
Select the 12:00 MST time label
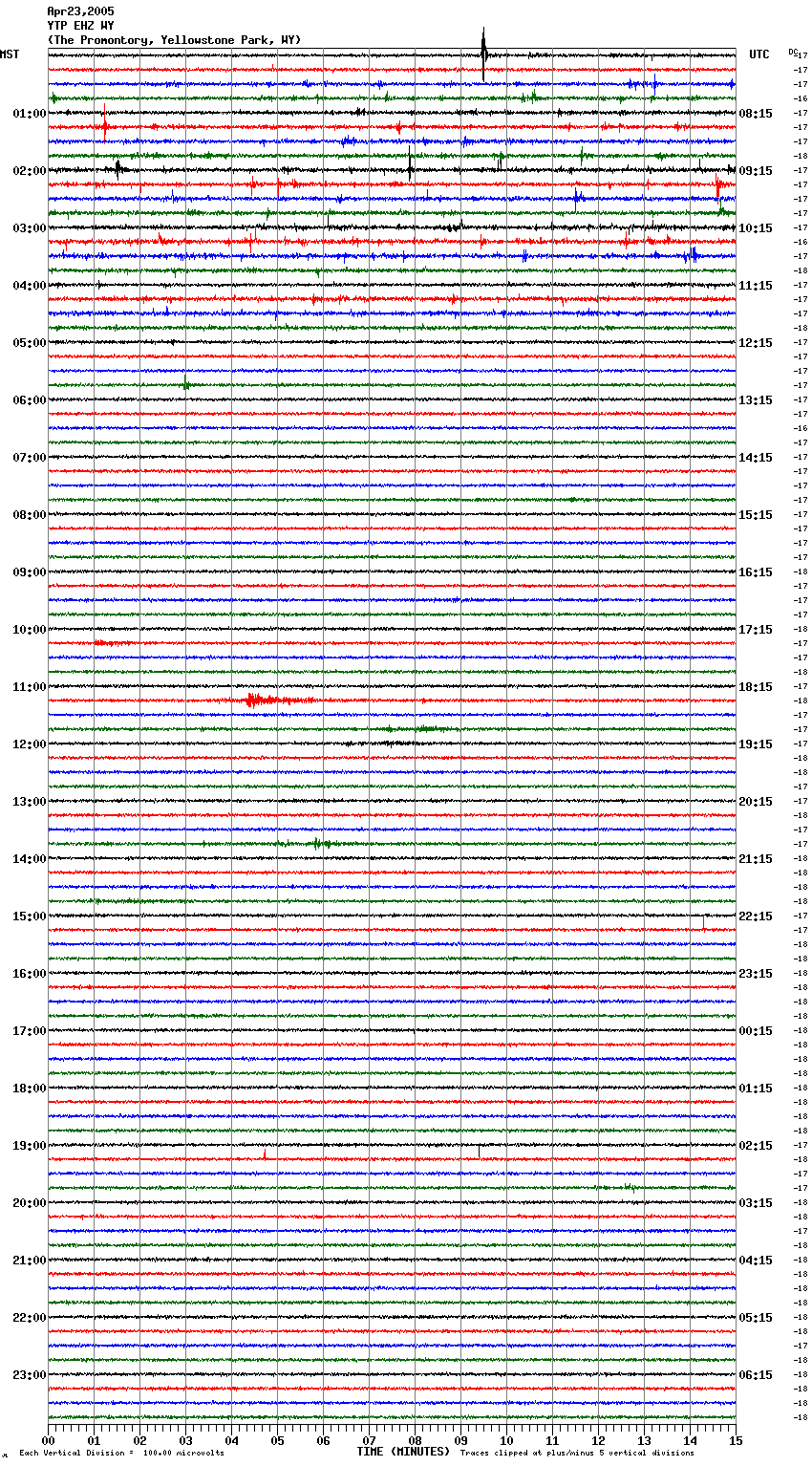point(30,744)
